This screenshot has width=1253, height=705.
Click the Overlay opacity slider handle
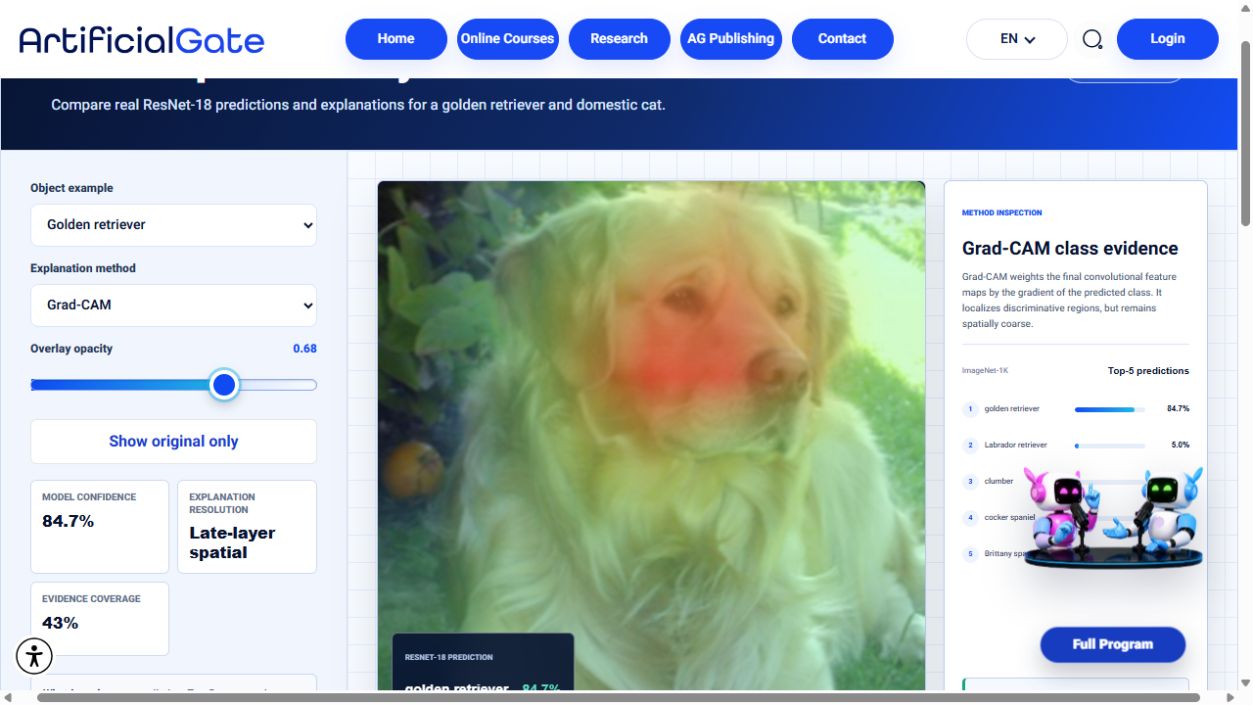point(224,385)
